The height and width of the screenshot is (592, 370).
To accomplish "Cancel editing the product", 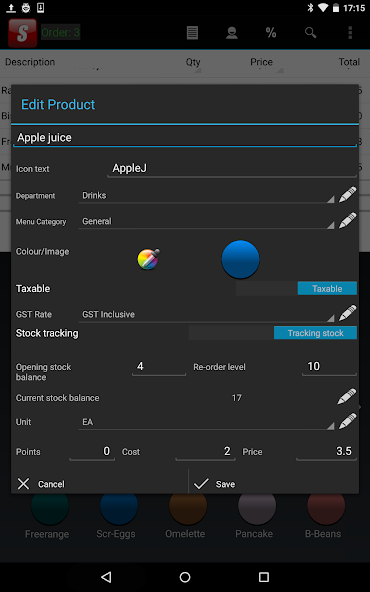I will pyautogui.click(x=100, y=484).
